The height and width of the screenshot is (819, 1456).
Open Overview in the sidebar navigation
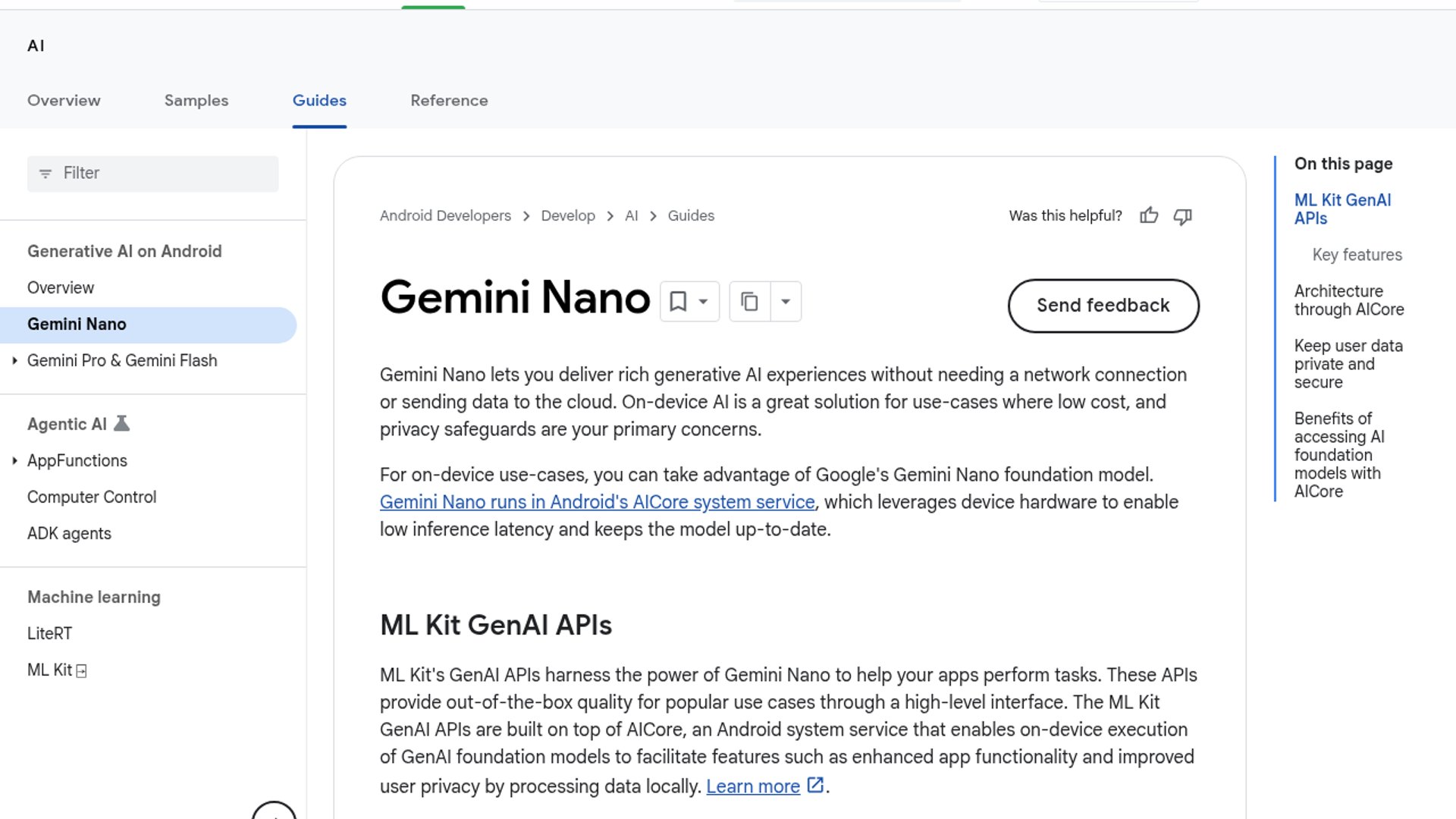coord(61,288)
